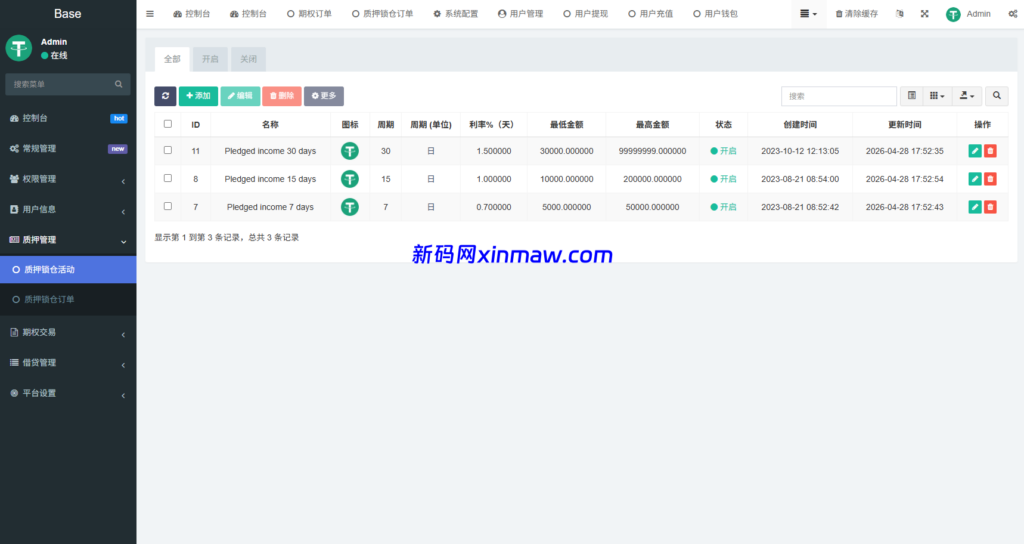
Task: Open the 期权订单 top navigation tab
Action: coord(310,14)
